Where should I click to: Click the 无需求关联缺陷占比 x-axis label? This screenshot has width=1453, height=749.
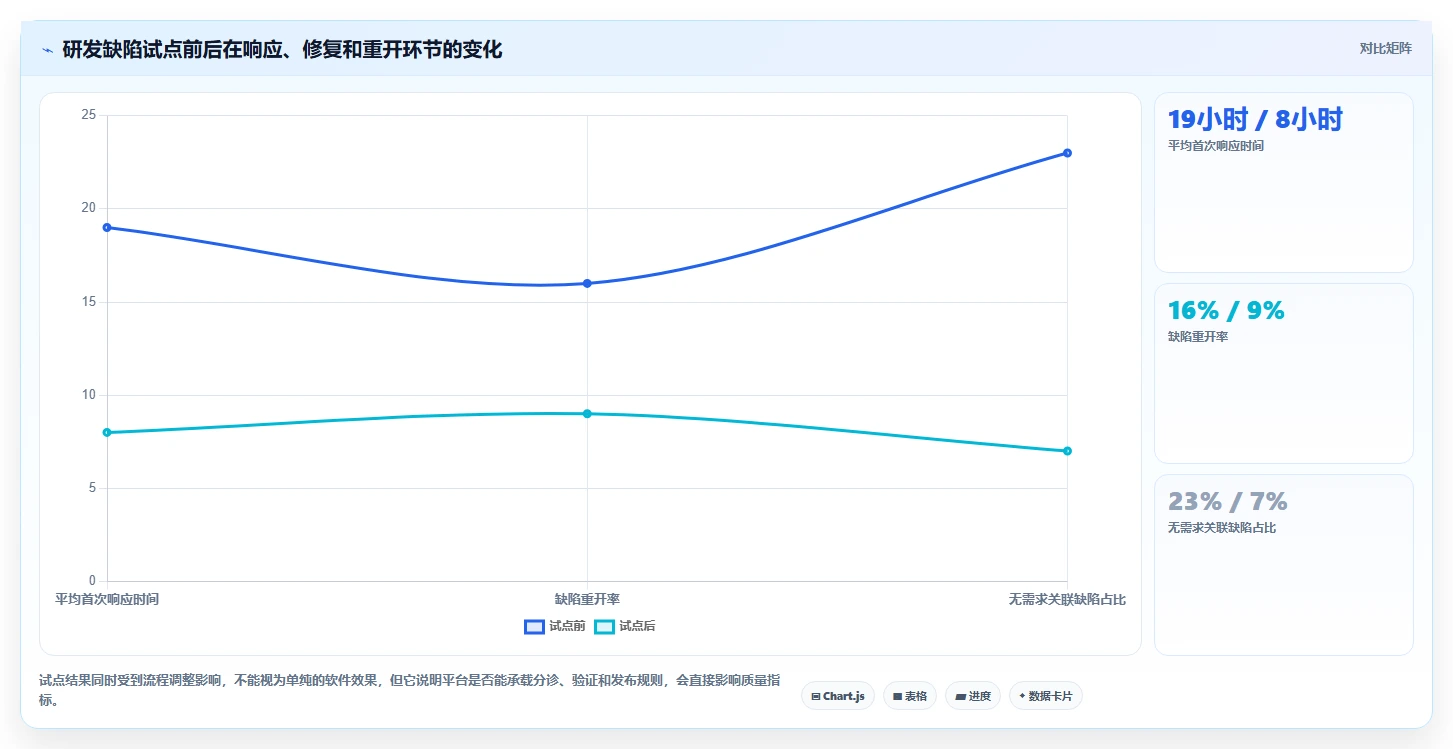(x=1067, y=599)
